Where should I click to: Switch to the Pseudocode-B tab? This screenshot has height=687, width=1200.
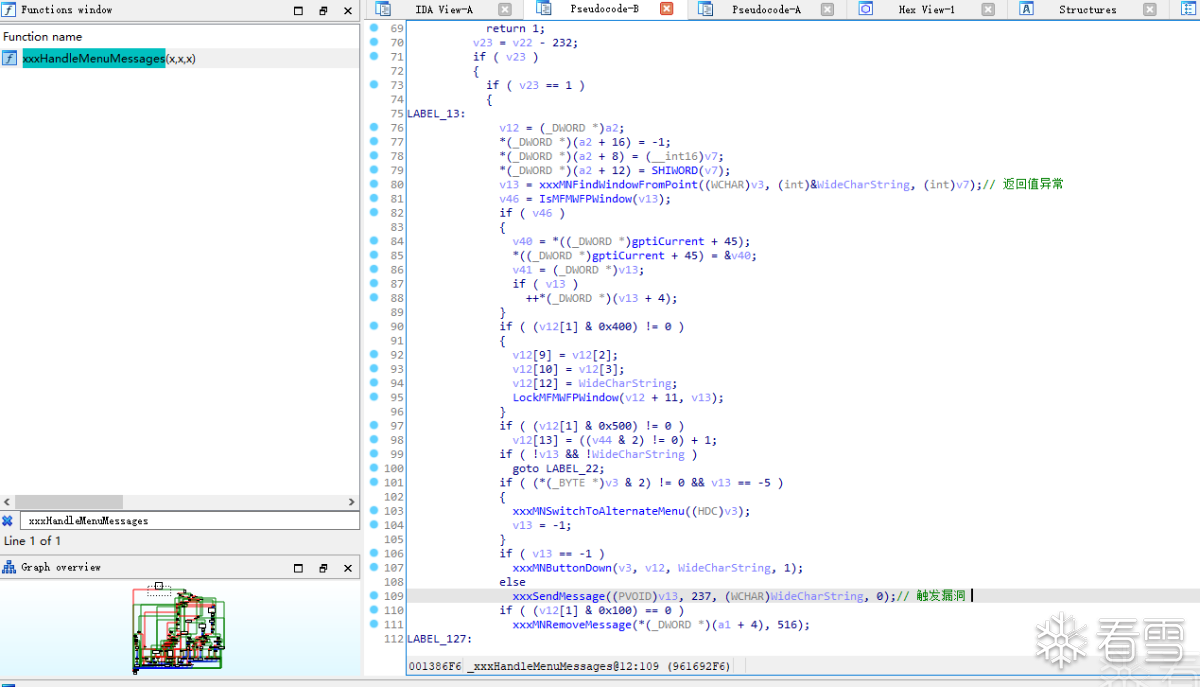pyautogui.click(x=604, y=9)
